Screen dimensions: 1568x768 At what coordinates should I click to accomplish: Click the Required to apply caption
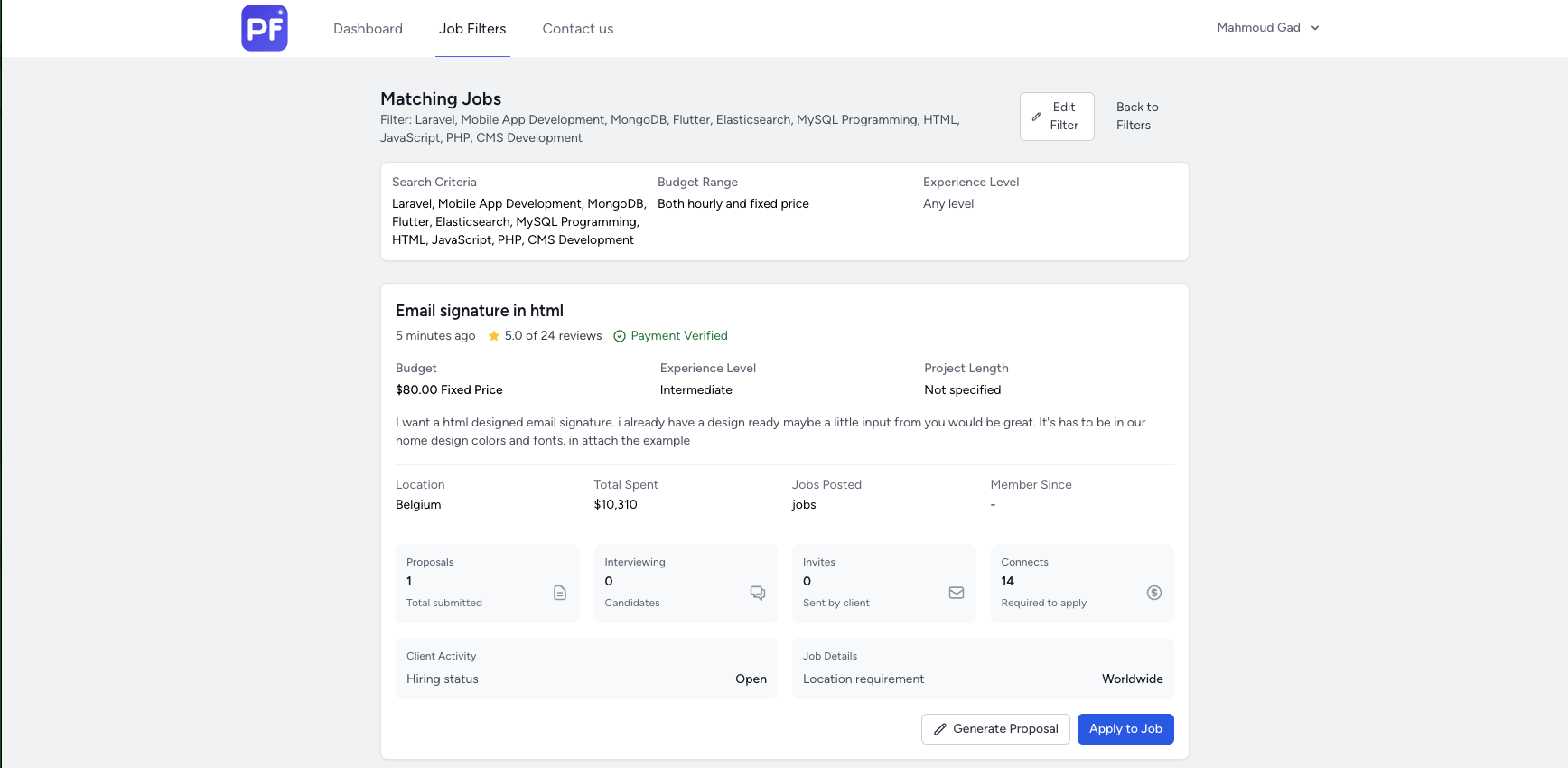click(x=1044, y=604)
